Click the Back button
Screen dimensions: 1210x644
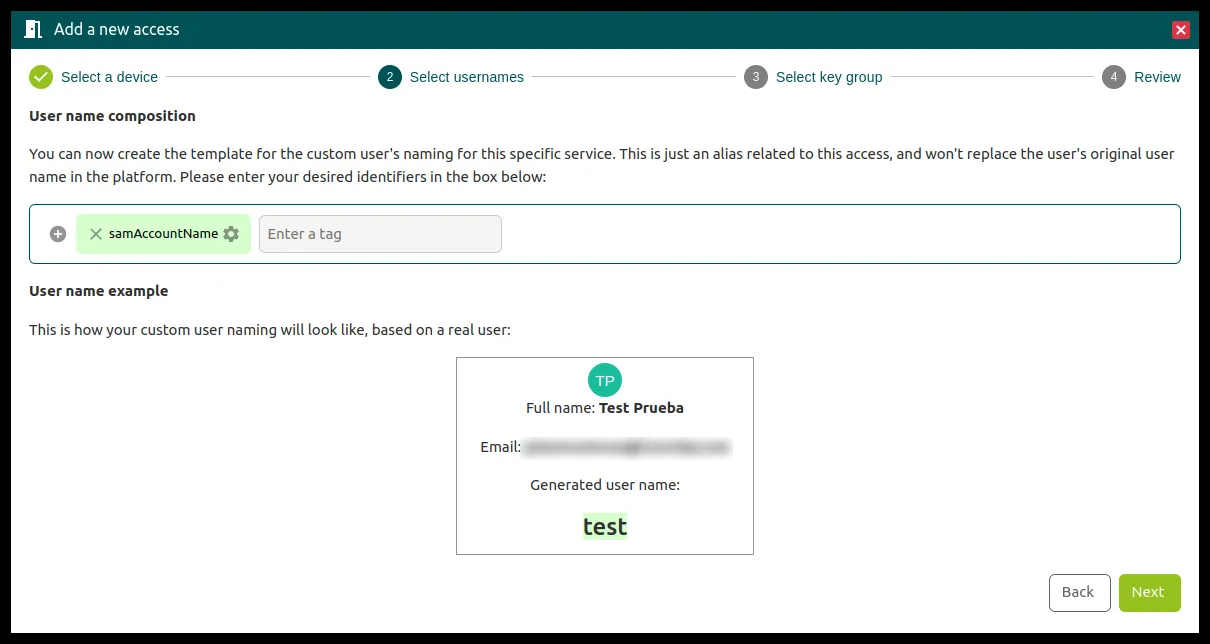coord(1079,592)
